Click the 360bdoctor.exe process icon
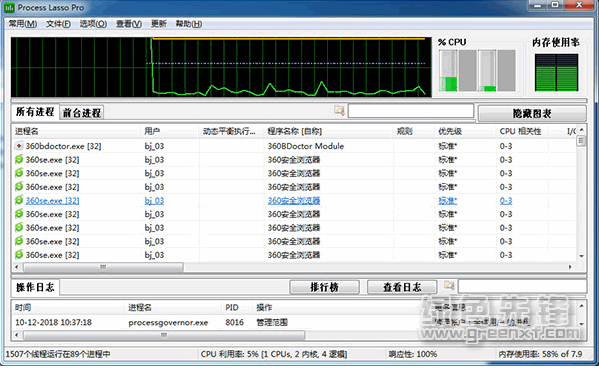 19,146
